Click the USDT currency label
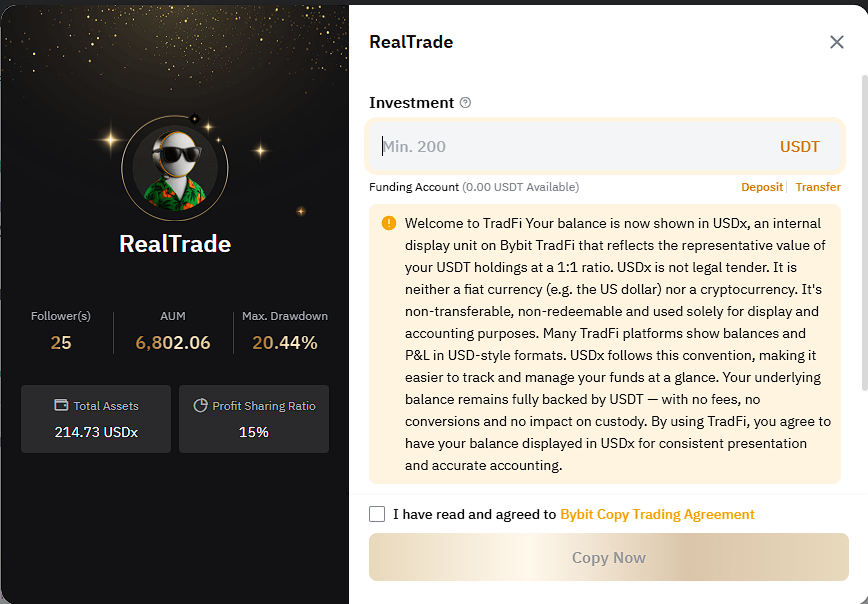The image size is (868, 604). pos(799,146)
